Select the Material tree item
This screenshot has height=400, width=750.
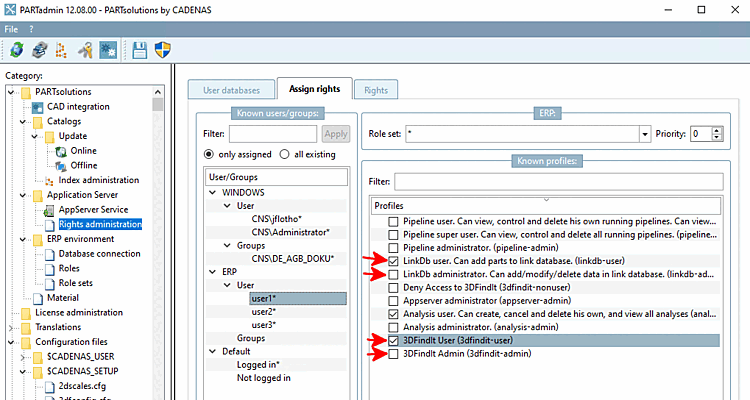63,298
